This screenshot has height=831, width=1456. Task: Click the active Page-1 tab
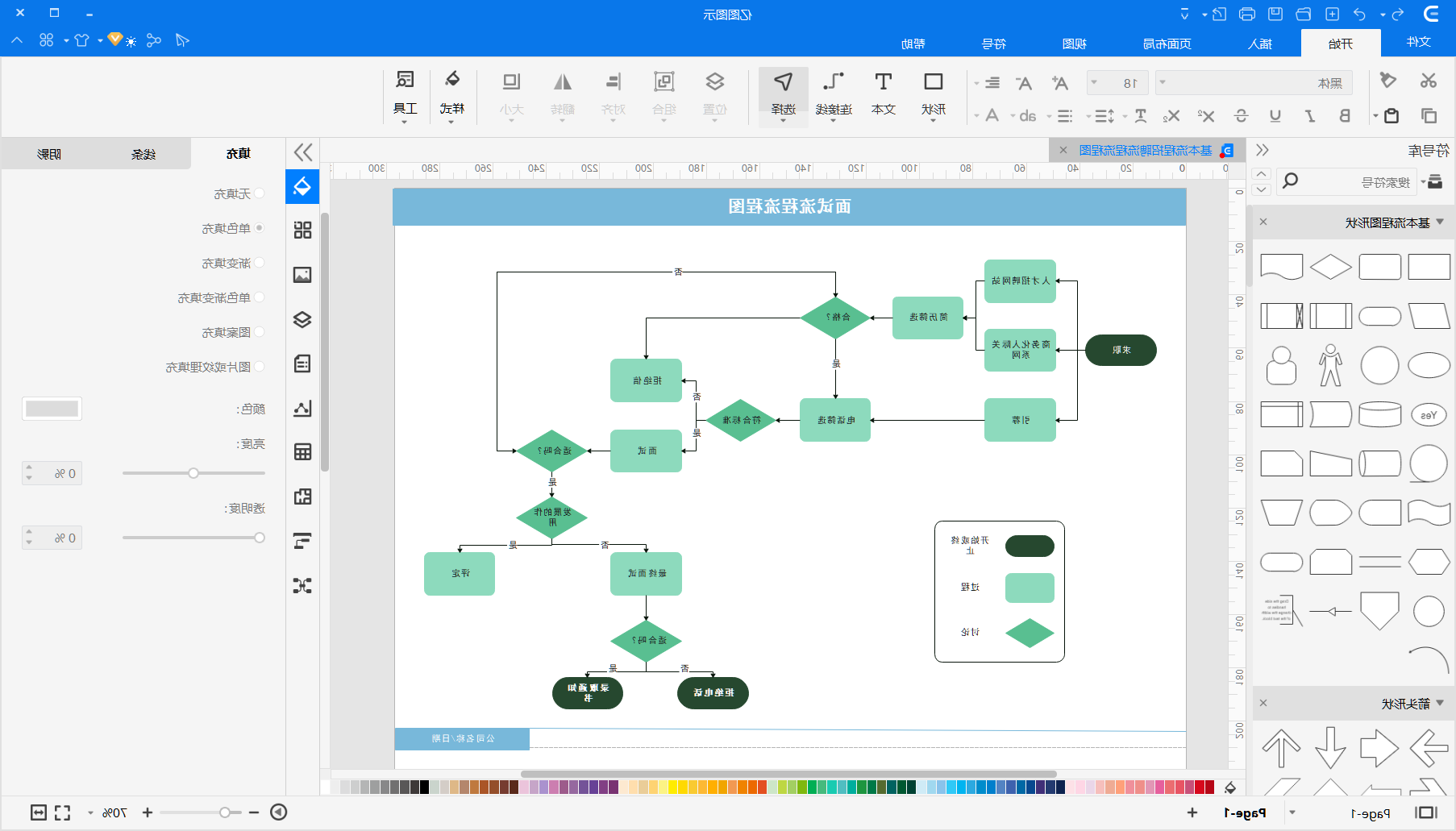(x=1245, y=813)
